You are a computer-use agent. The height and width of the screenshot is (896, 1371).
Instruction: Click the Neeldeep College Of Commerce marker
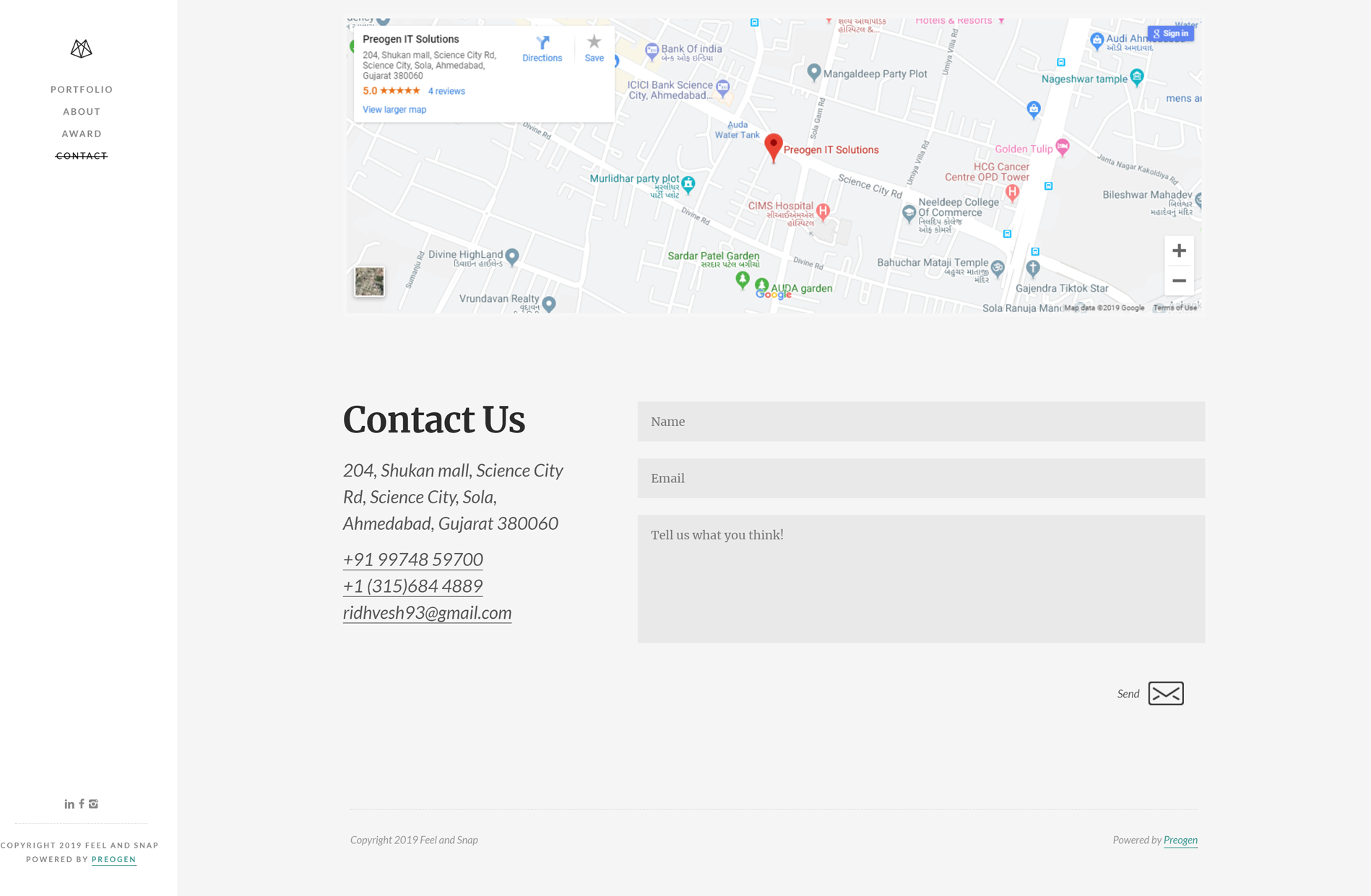pyautogui.click(x=909, y=213)
